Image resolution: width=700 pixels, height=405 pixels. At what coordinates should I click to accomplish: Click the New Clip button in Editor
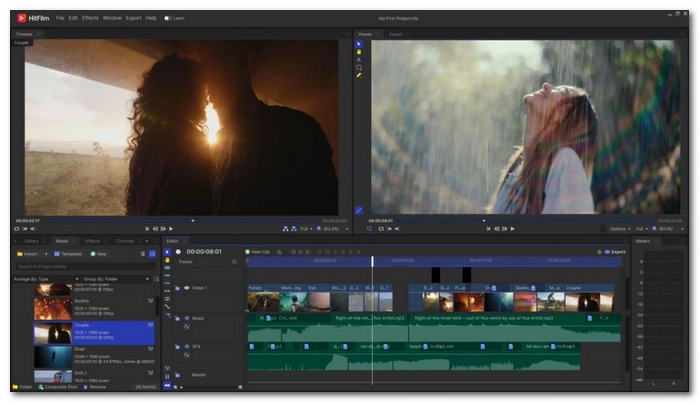tap(258, 252)
